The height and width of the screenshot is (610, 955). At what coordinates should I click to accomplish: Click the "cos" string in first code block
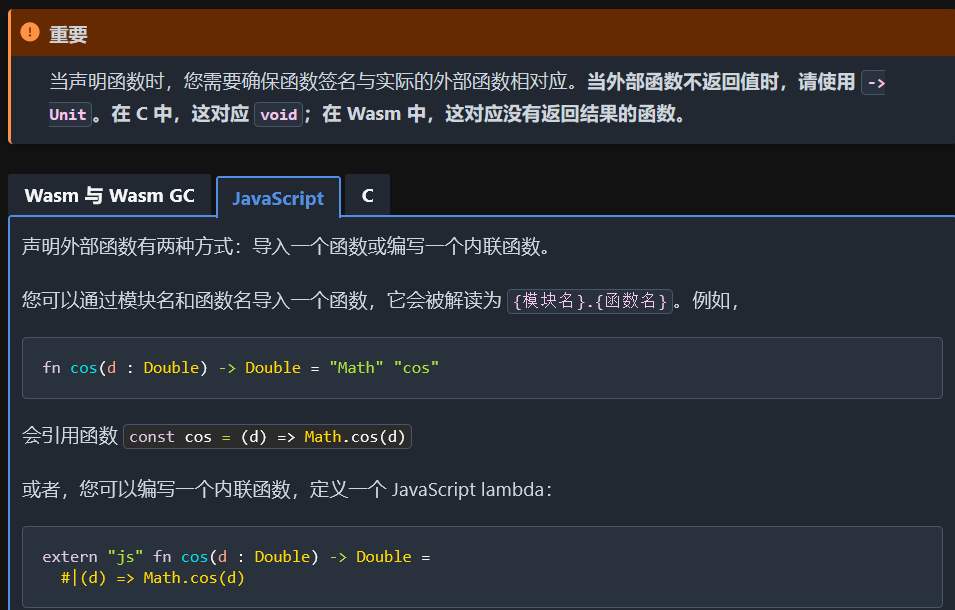[416, 368]
